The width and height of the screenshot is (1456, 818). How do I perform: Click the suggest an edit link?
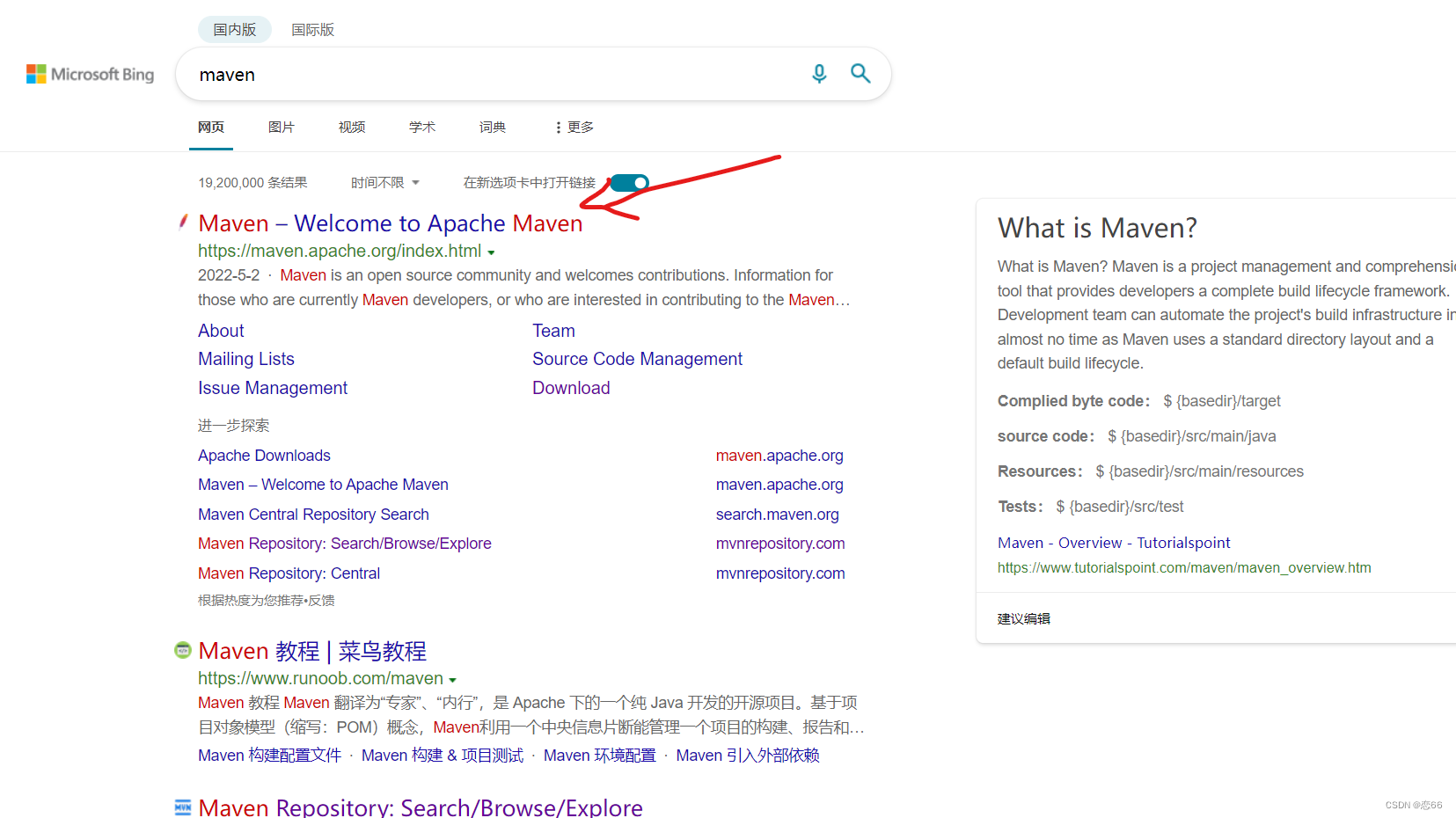(x=1024, y=619)
